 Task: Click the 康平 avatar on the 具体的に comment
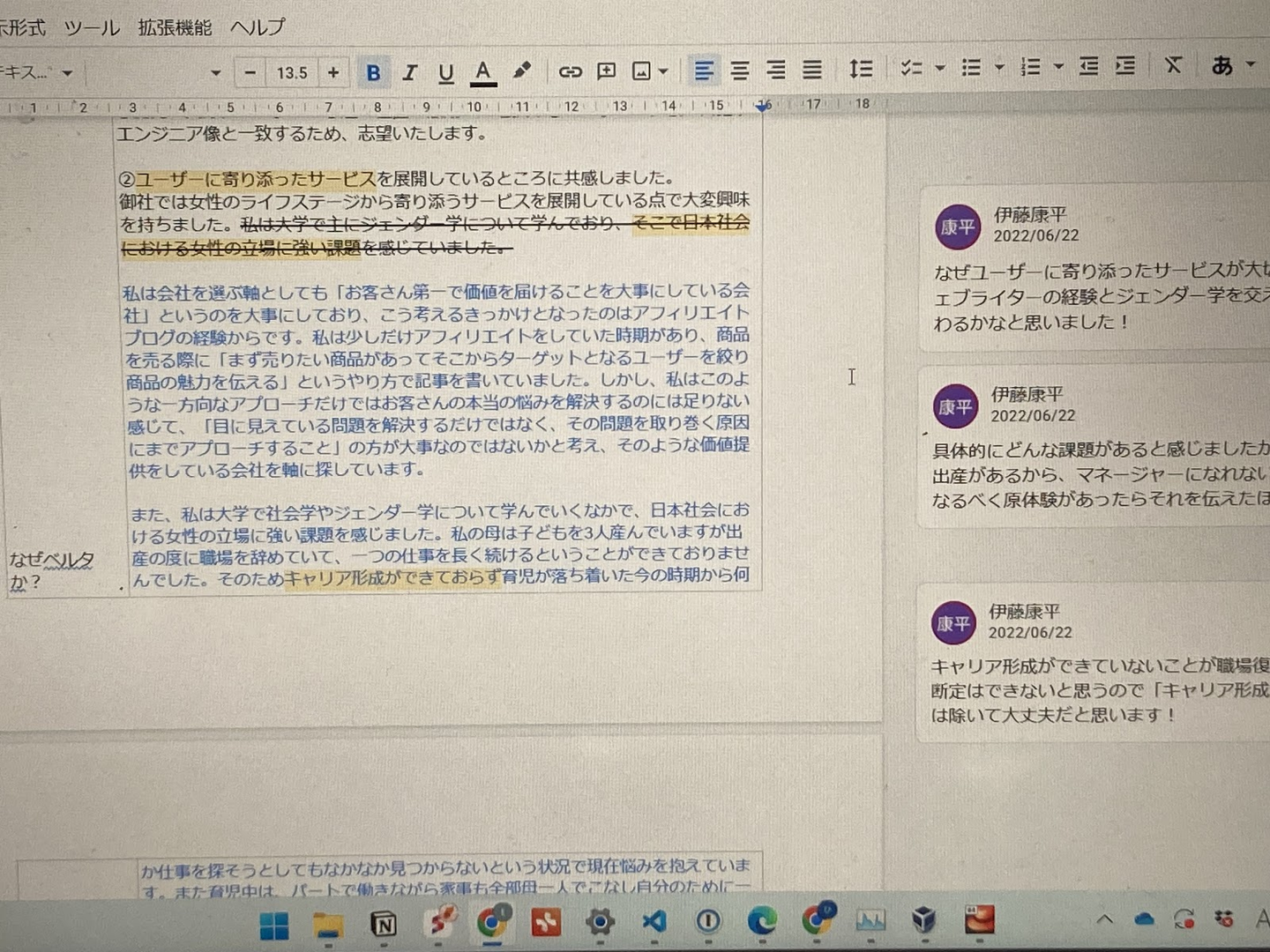click(955, 406)
